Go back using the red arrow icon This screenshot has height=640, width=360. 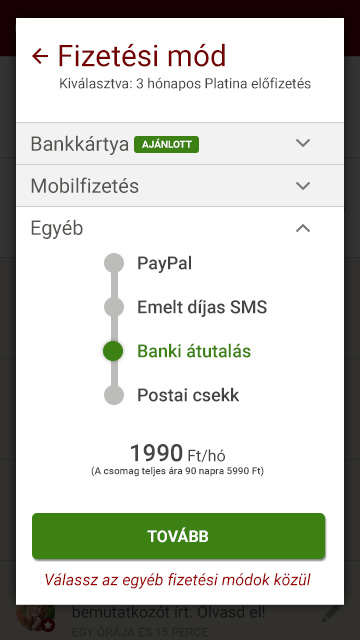point(40,56)
